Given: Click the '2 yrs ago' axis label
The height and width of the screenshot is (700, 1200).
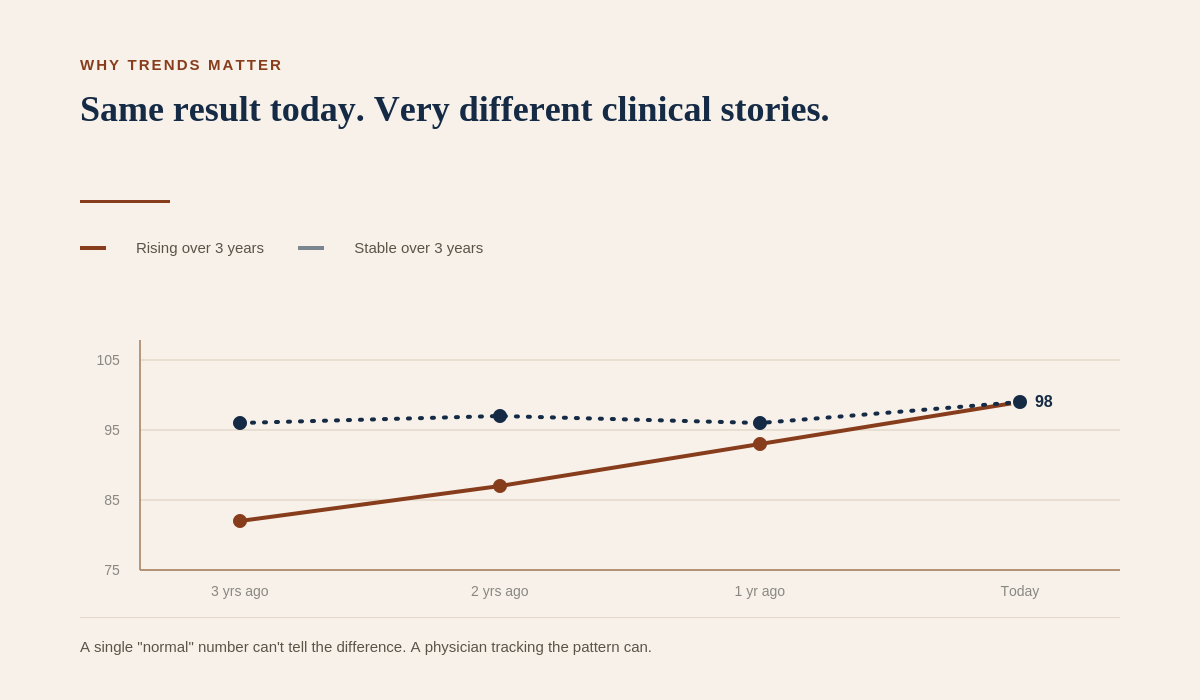Looking at the screenshot, I should (500, 591).
